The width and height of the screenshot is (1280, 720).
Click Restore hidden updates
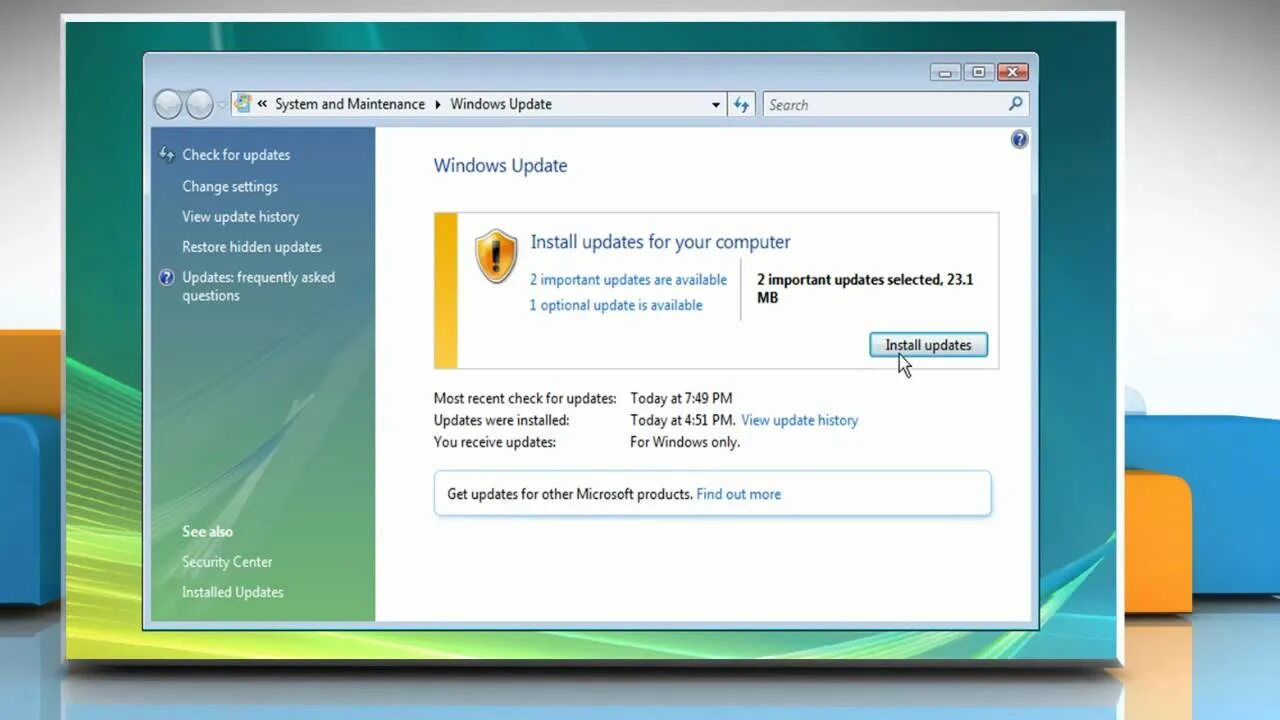tap(252, 247)
